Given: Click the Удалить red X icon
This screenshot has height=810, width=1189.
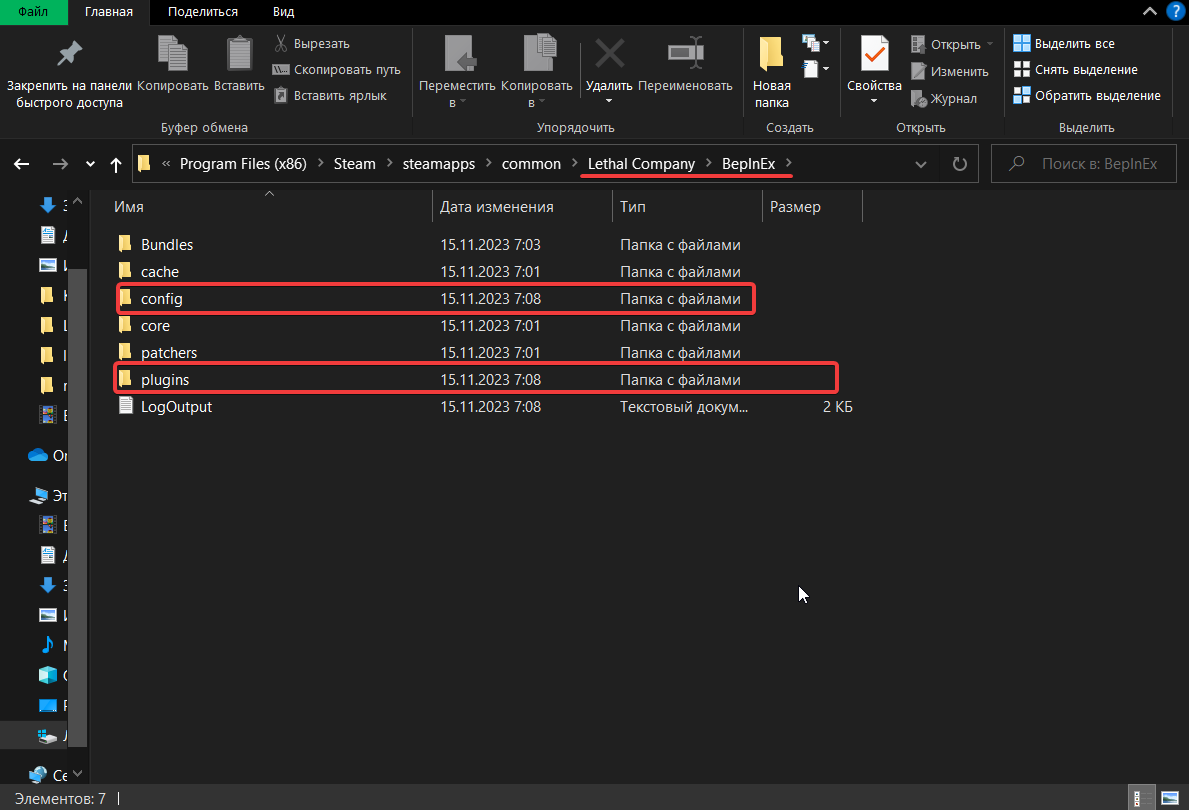Looking at the screenshot, I should point(610,54).
